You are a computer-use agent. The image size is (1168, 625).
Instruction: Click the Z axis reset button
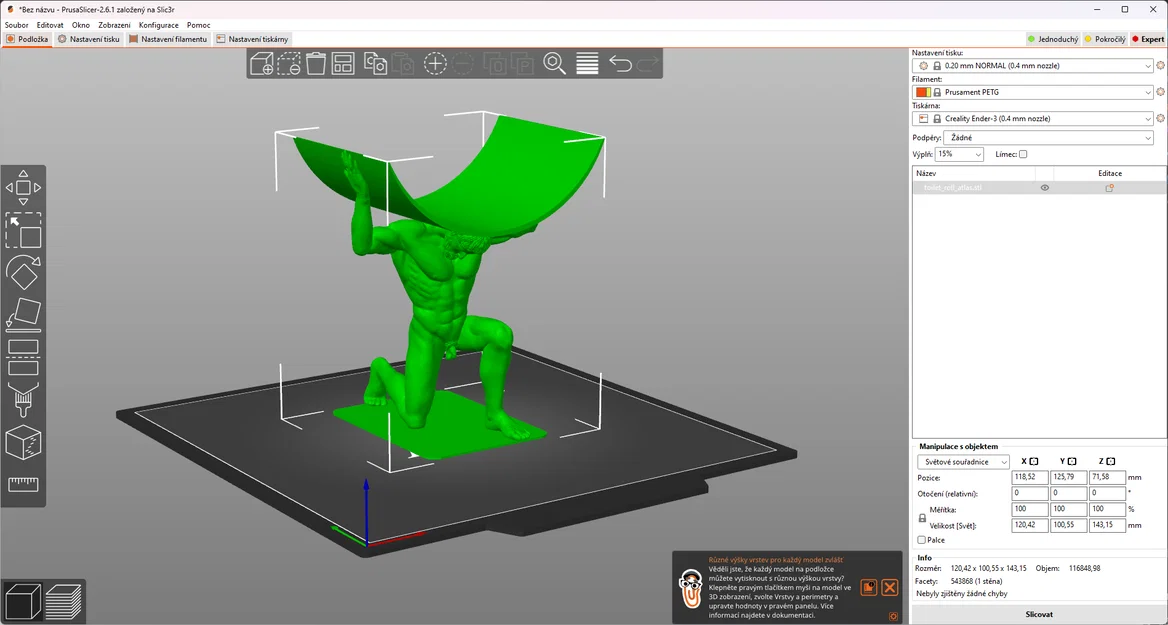(1111, 461)
